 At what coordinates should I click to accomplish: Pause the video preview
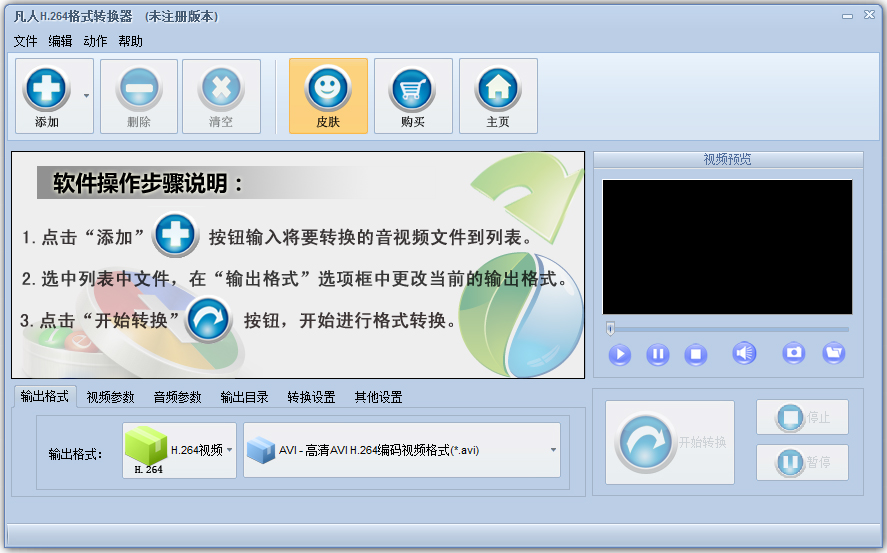tap(658, 355)
